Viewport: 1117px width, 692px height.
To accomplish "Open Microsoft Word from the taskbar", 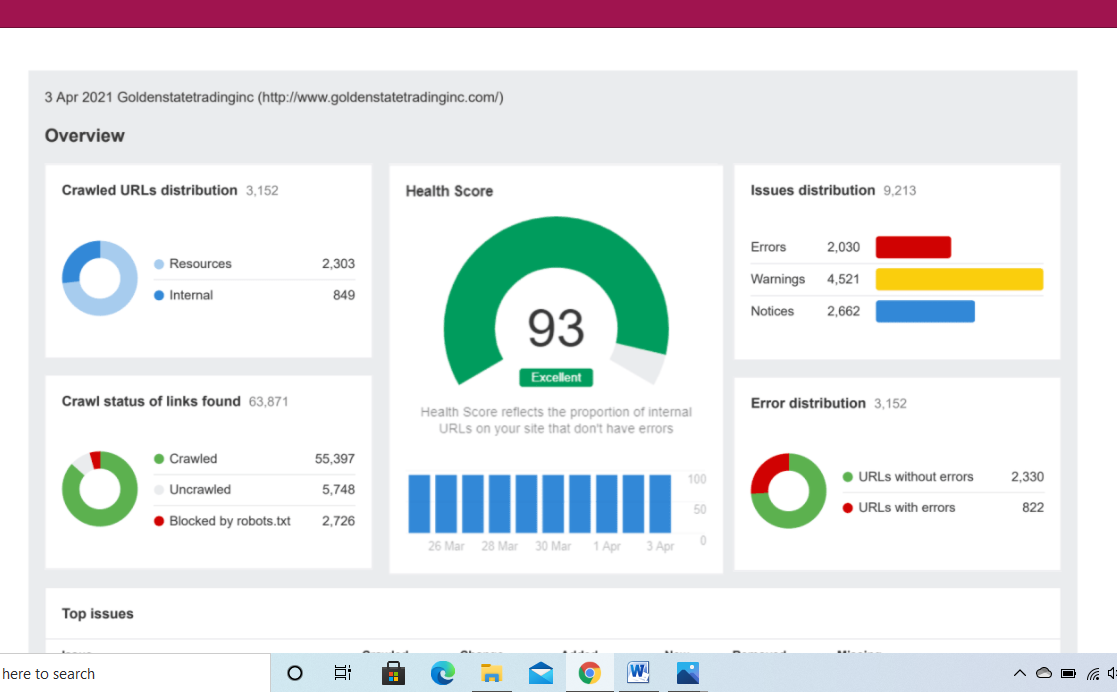I will pyautogui.click(x=638, y=673).
